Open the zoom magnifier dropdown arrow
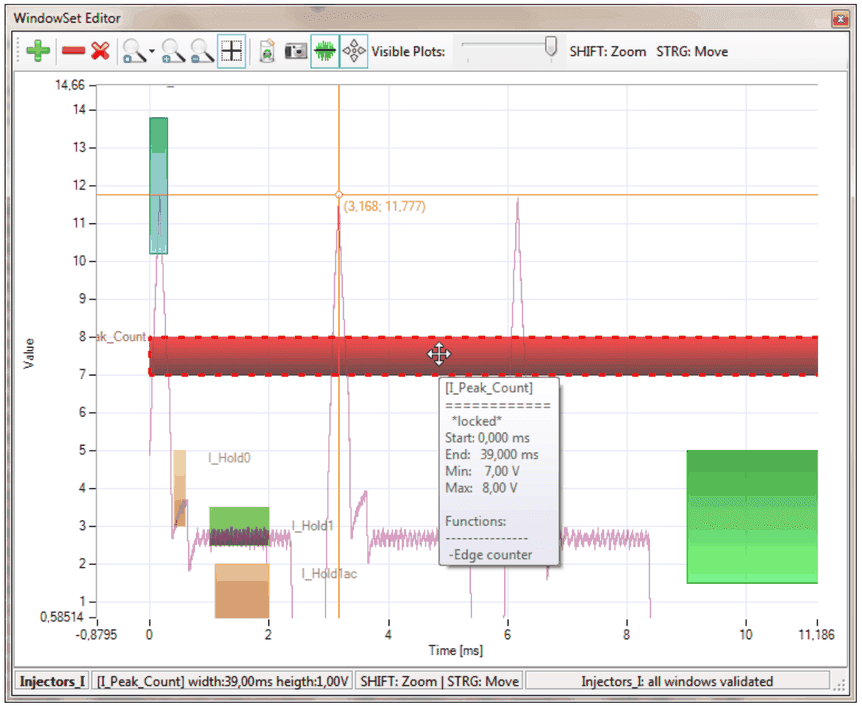Screen dimensions: 862x708 152,52
